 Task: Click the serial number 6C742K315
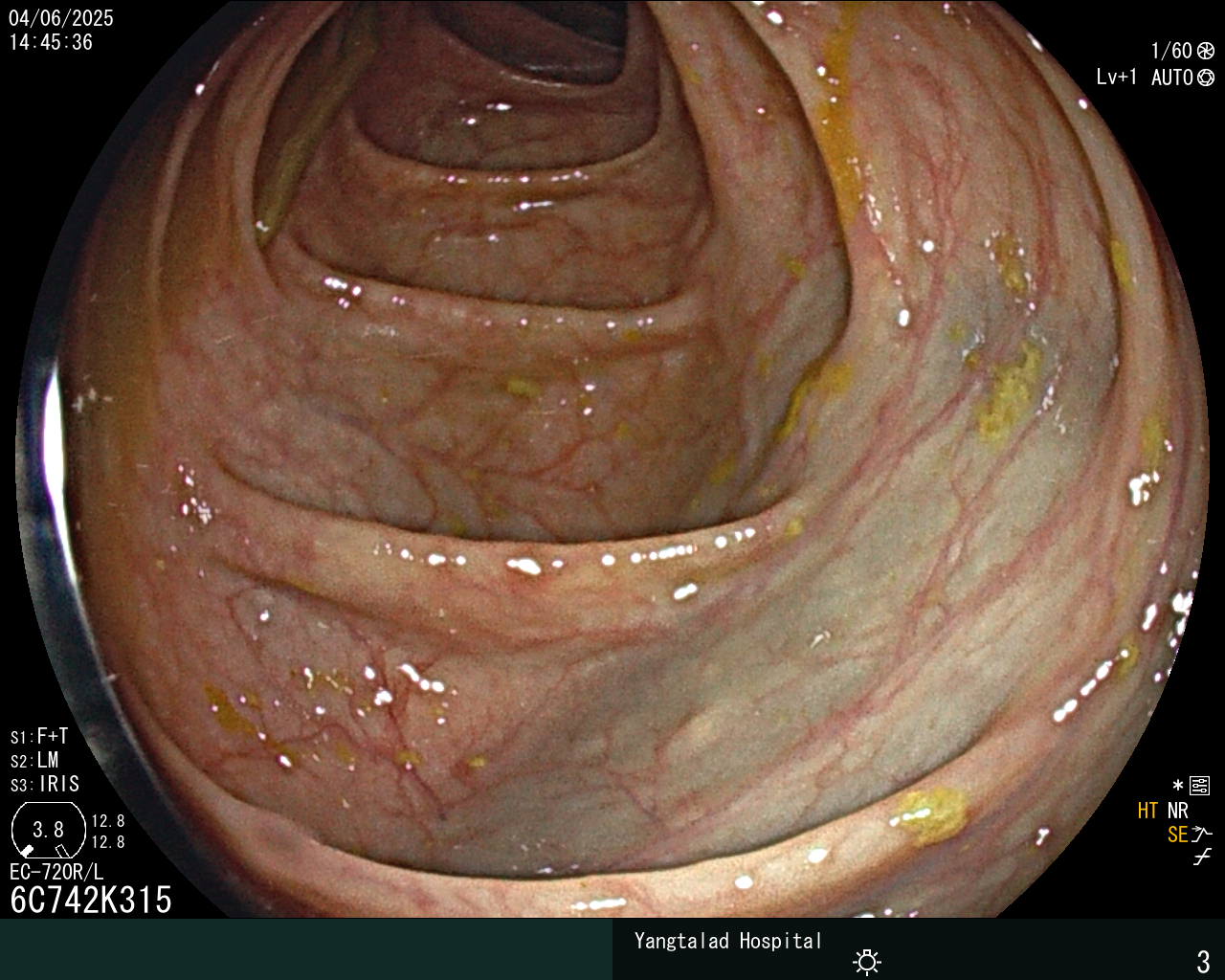point(91,900)
